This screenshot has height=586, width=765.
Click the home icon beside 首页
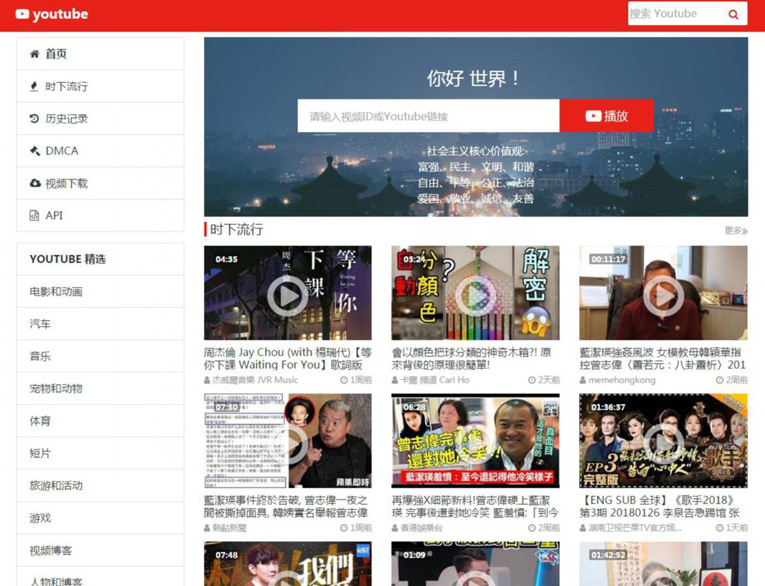34,54
